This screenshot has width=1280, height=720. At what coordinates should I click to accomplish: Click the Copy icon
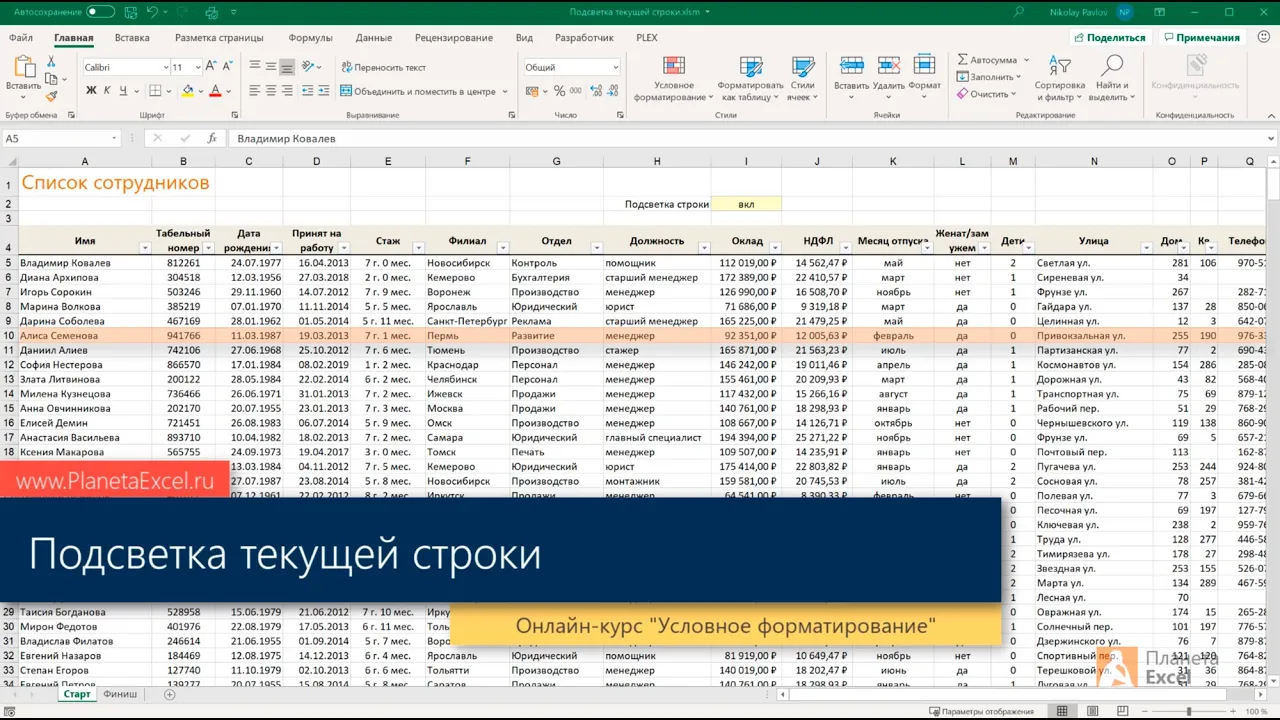pos(52,79)
